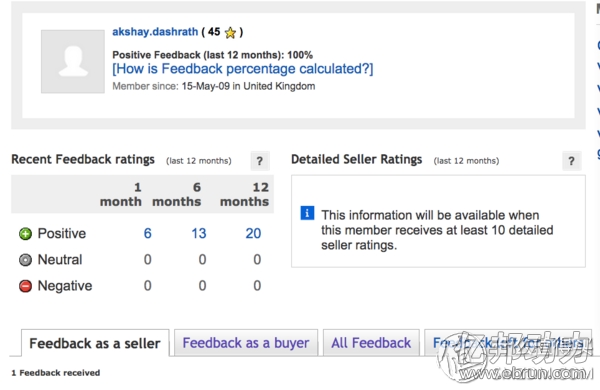Click the red Negative minus icon
Viewport: 600px width, 390px height.
pos(25,286)
